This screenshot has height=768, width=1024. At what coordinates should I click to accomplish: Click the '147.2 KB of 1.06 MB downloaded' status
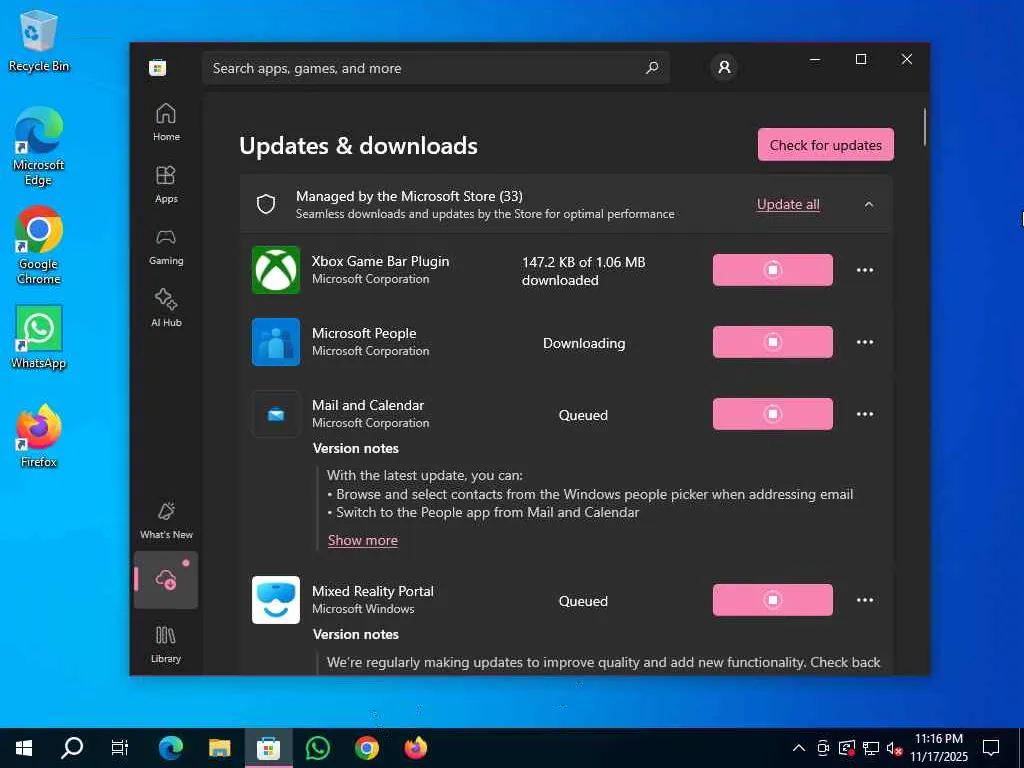[583, 271]
